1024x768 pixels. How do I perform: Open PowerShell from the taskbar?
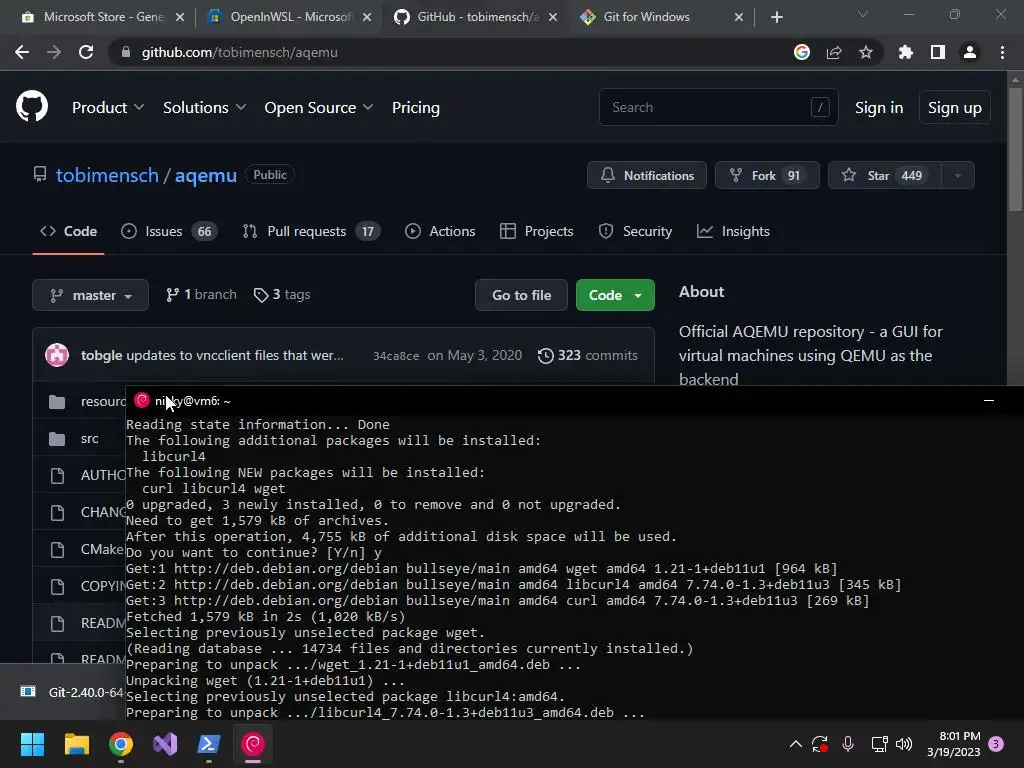[209, 744]
